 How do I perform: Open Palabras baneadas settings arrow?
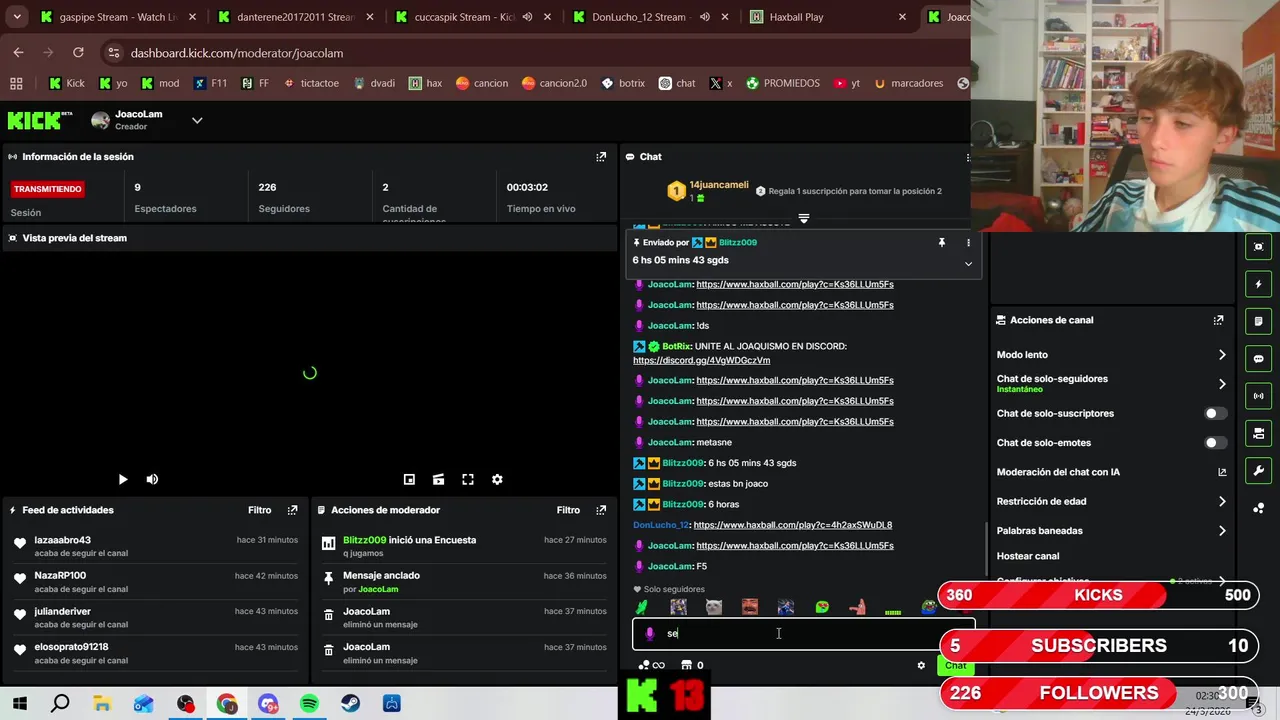pos(1222,531)
